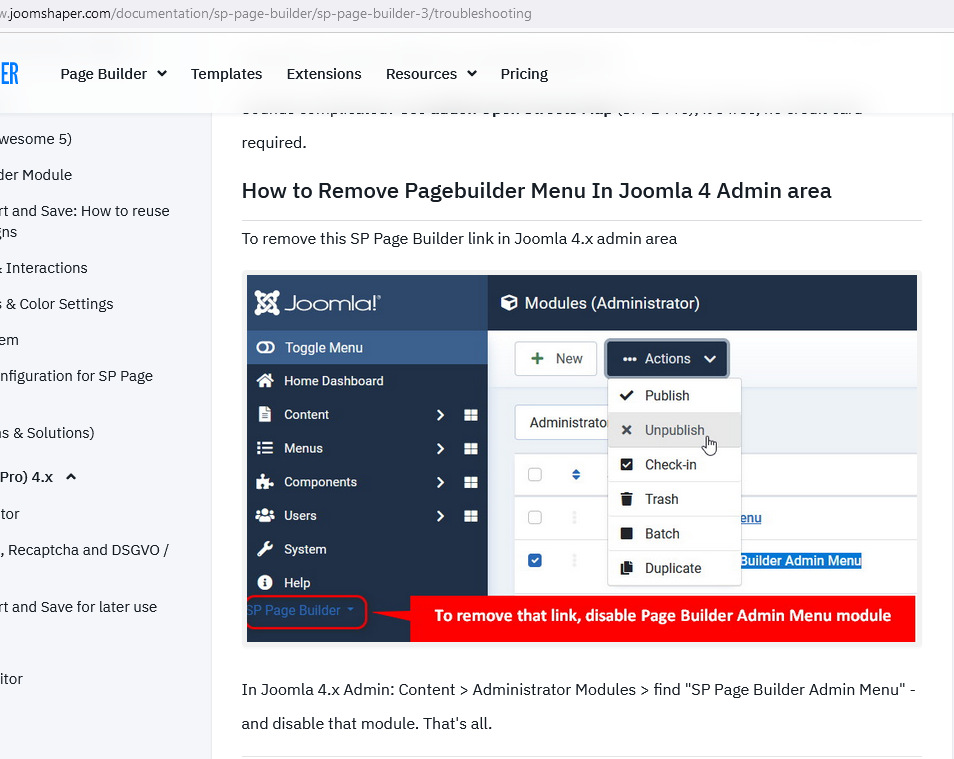Click the Components puzzle piece icon
The image size is (954, 759).
[x=265, y=482]
